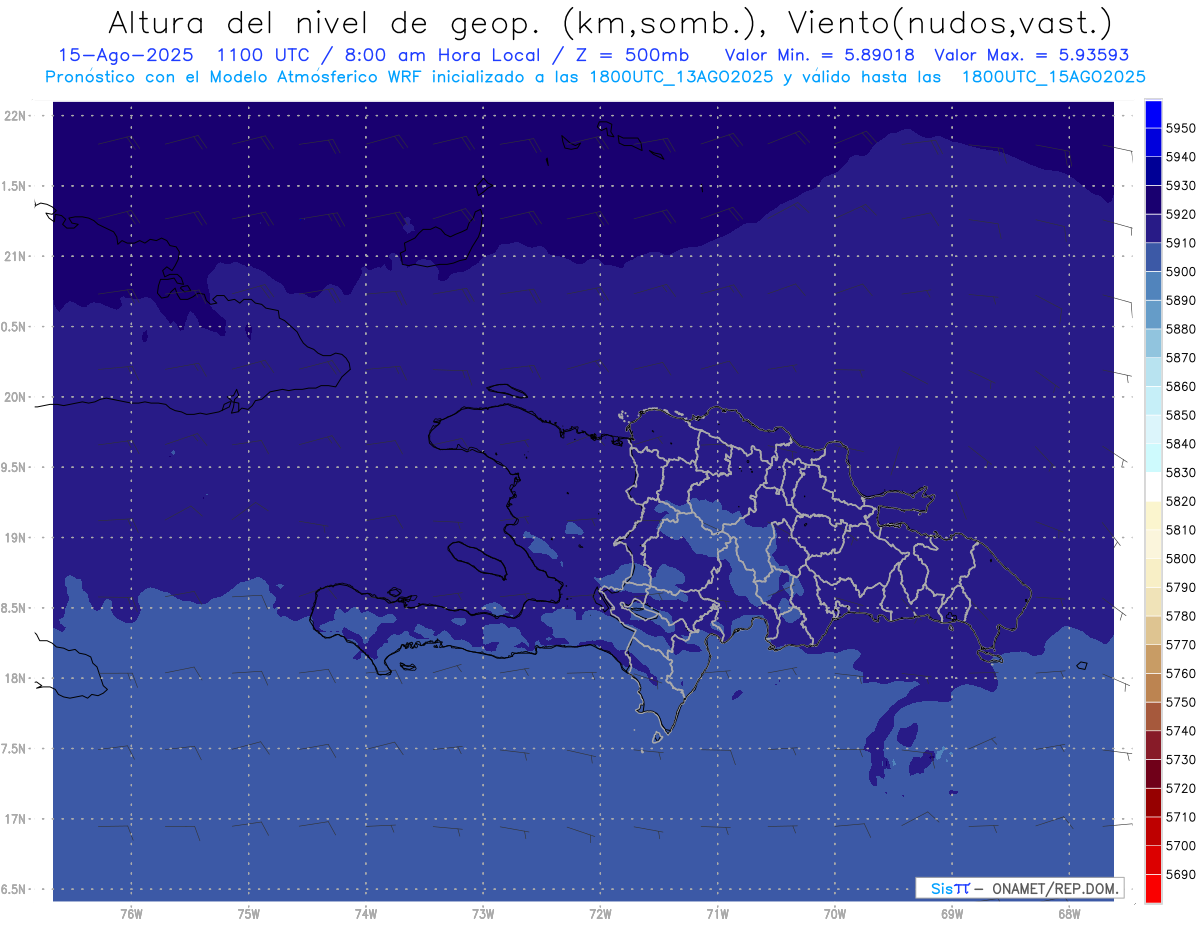The height and width of the screenshot is (927, 1200).
Task: Click the 17N latitude axis label
Action: [x=17, y=819]
